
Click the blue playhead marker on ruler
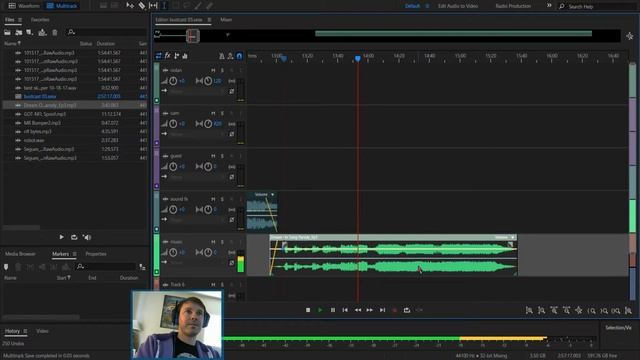click(358, 59)
